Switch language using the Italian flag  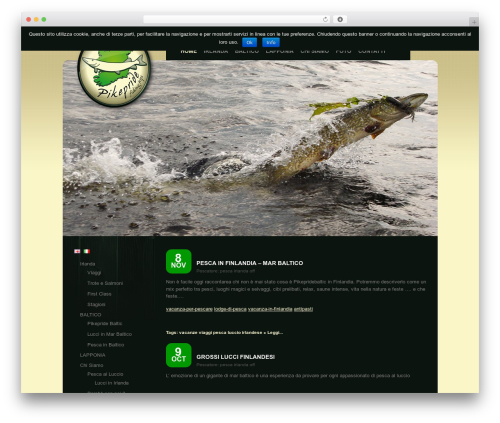tap(87, 251)
